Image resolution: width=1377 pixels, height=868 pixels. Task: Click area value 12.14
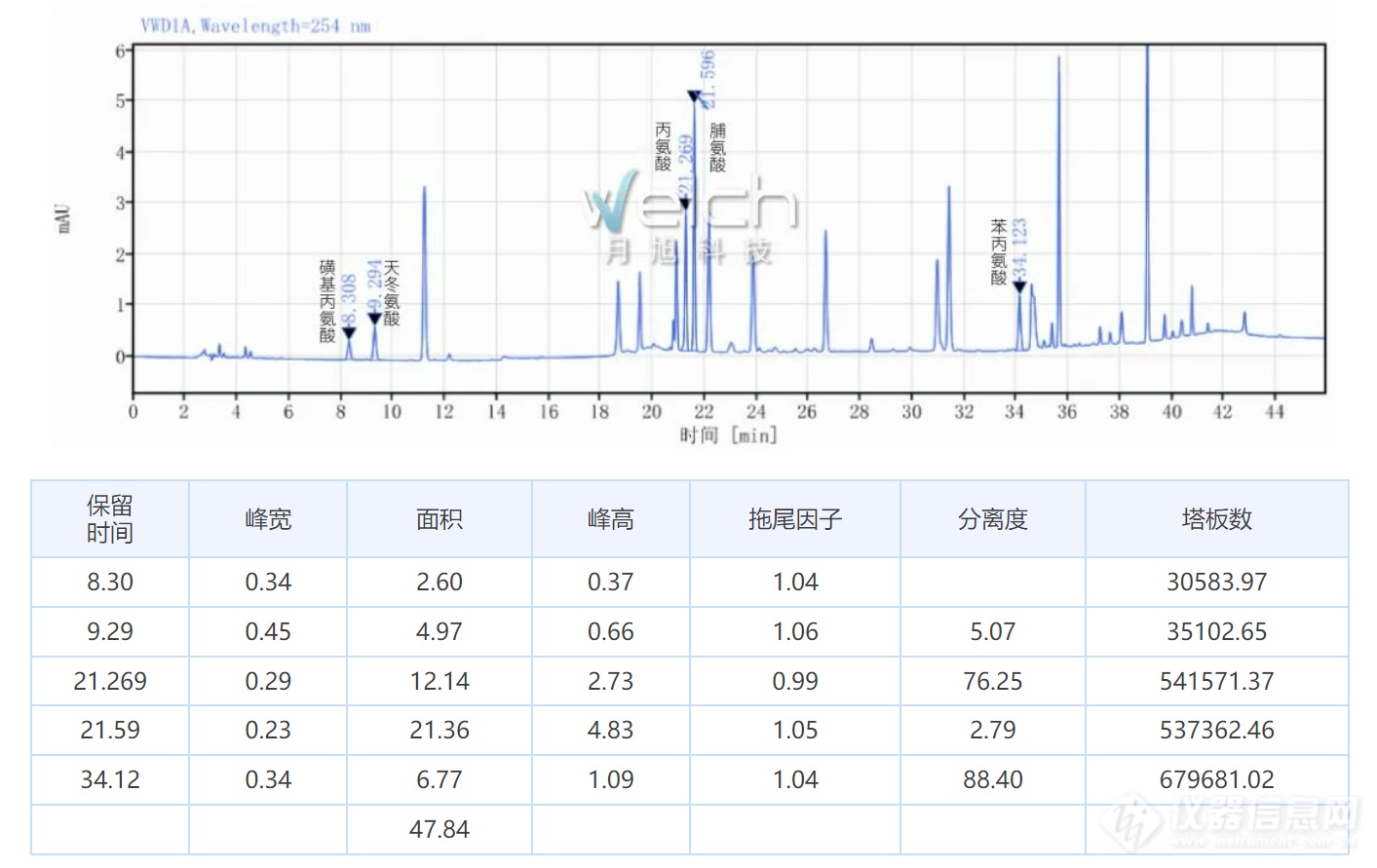[440, 681]
